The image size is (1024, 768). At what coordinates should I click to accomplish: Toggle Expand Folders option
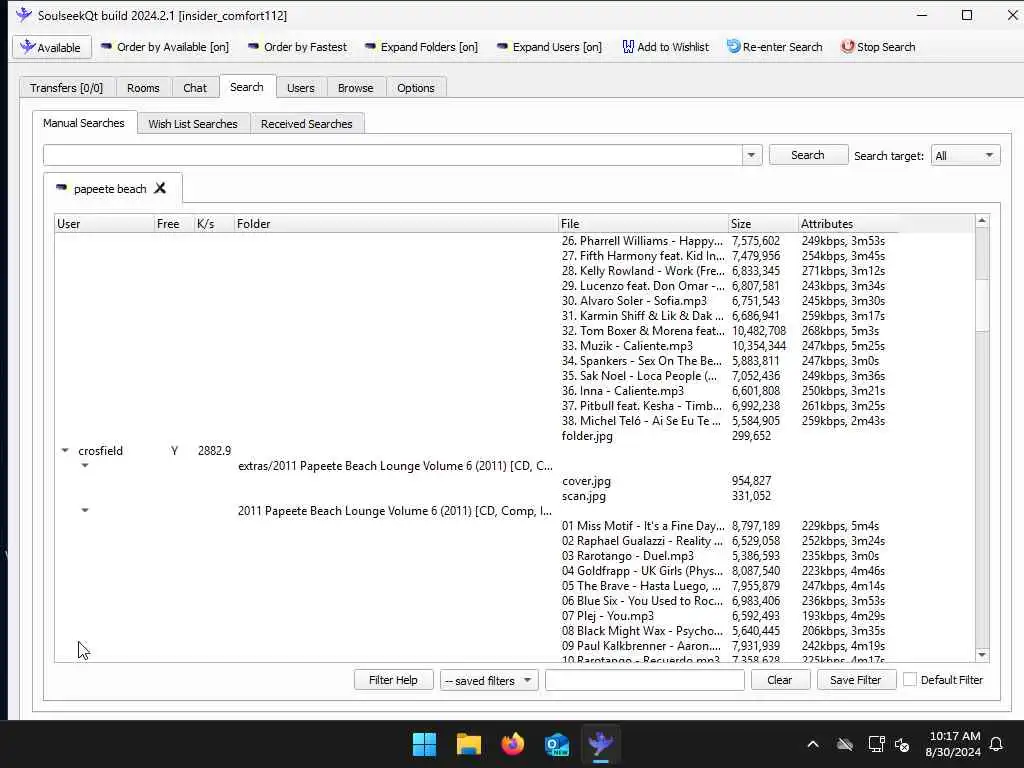(421, 47)
